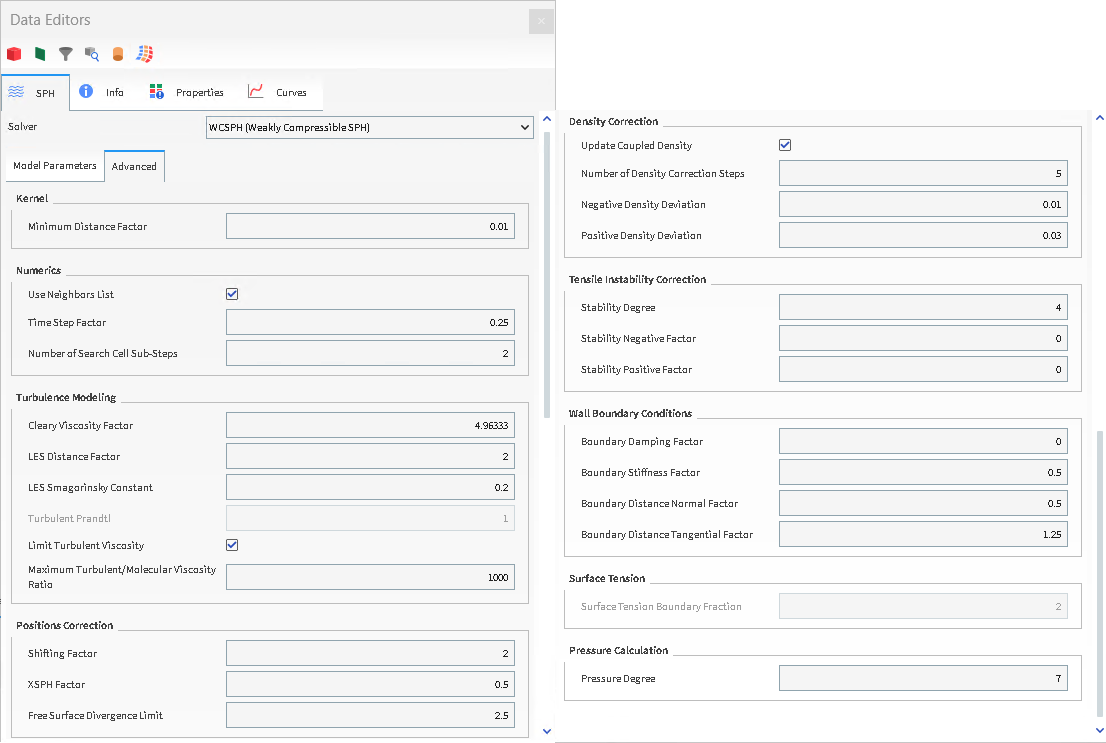The height and width of the screenshot is (743, 1106).
Task: Click the green plane icon in toolbar
Action: (40, 54)
